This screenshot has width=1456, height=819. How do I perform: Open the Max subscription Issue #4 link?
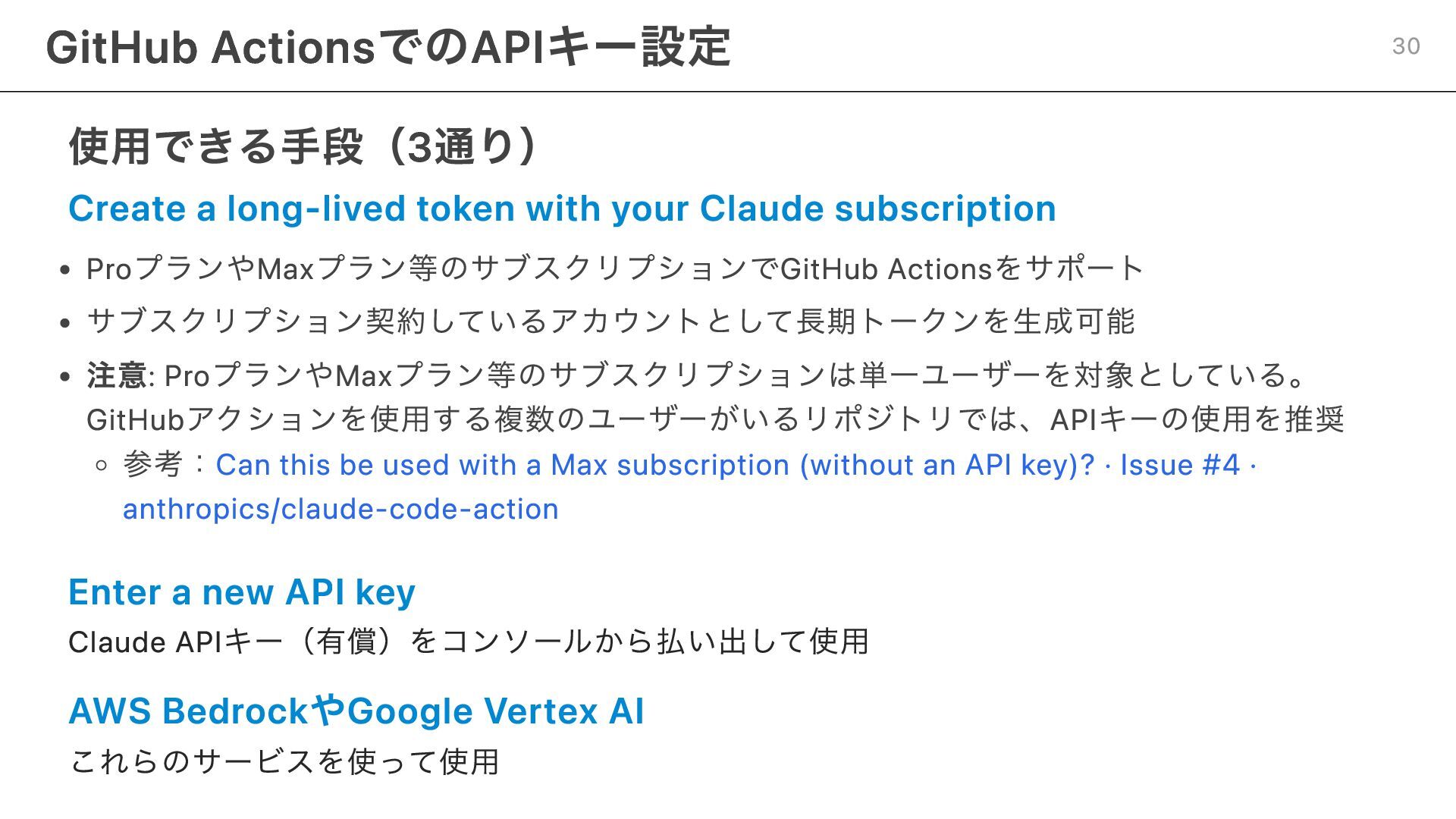coord(736,465)
